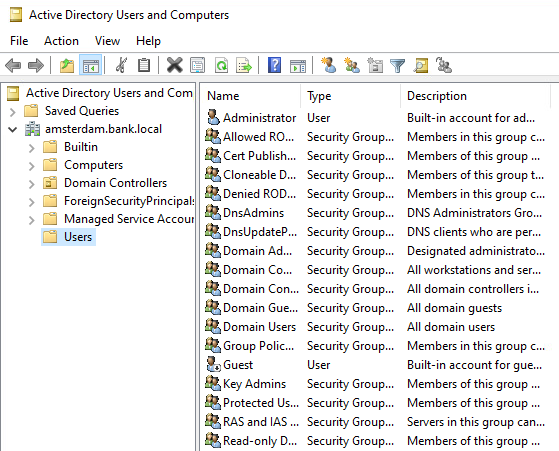This screenshot has width=559, height=451.
Task: Click the Delete (X) toolbar icon
Action: 175,66
